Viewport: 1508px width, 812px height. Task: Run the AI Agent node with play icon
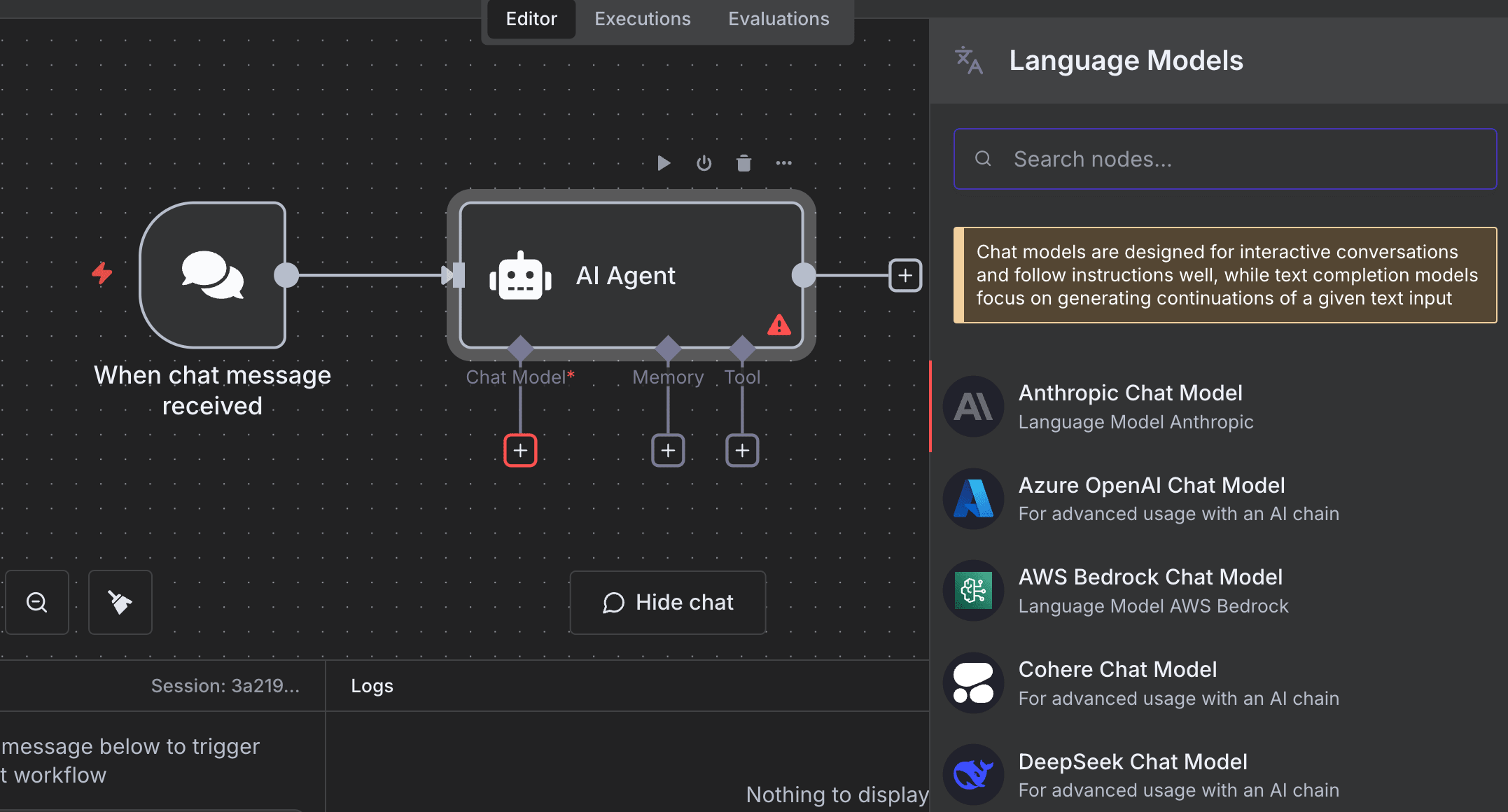pyautogui.click(x=664, y=163)
